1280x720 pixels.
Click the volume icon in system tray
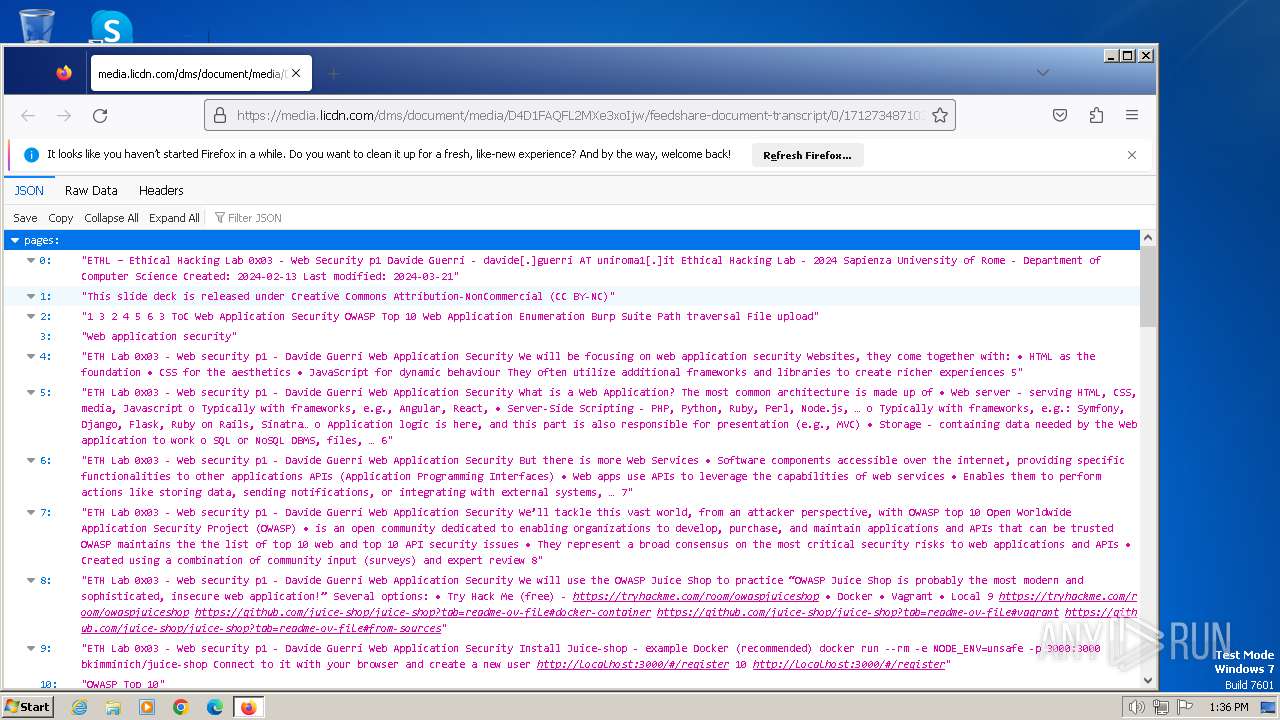(1136, 707)
